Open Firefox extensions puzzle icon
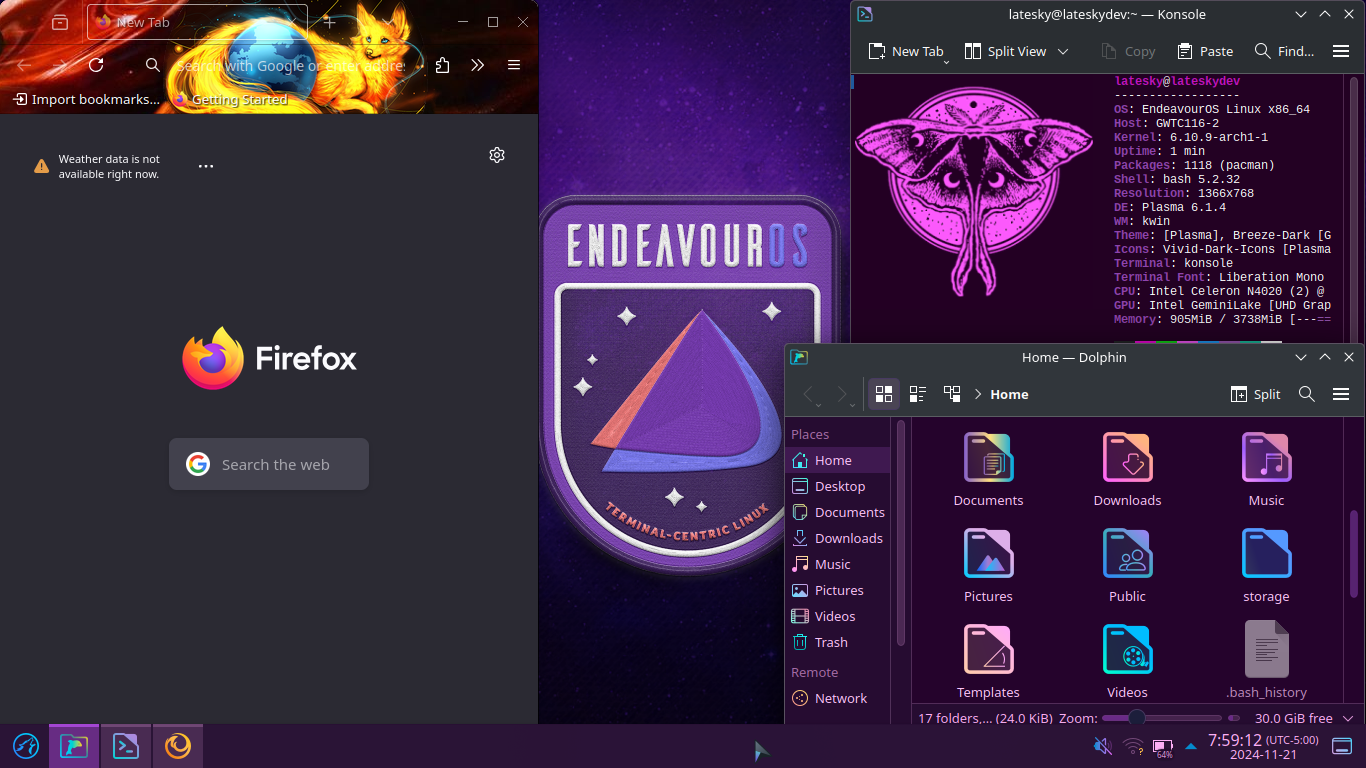The width and height of the screenshot is (1366, 768). pos(443,65)
